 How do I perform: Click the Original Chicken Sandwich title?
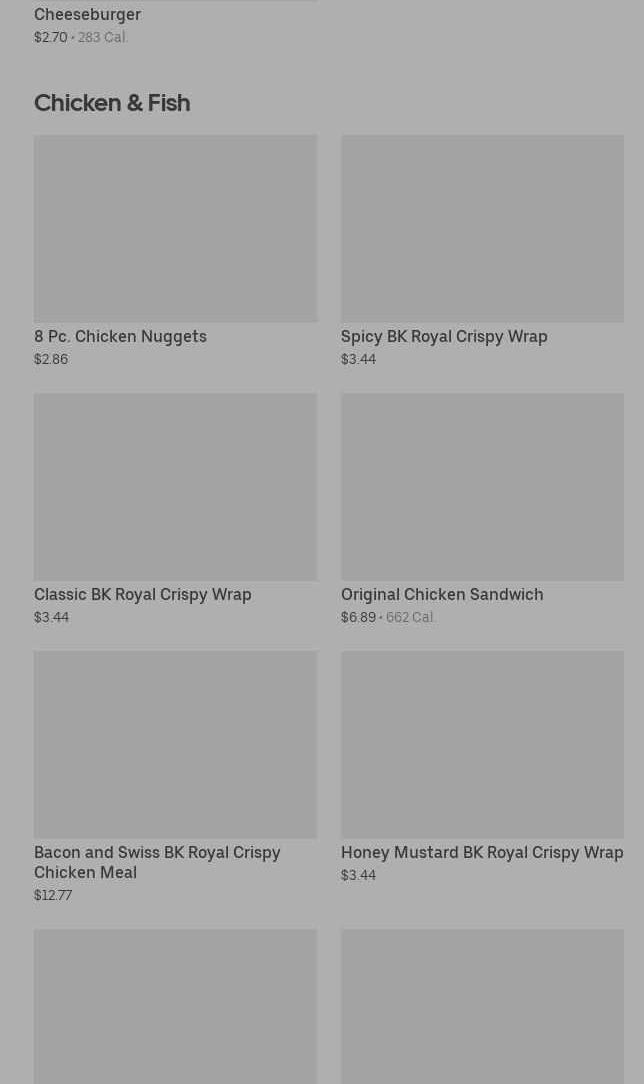(x=442, y=595)
